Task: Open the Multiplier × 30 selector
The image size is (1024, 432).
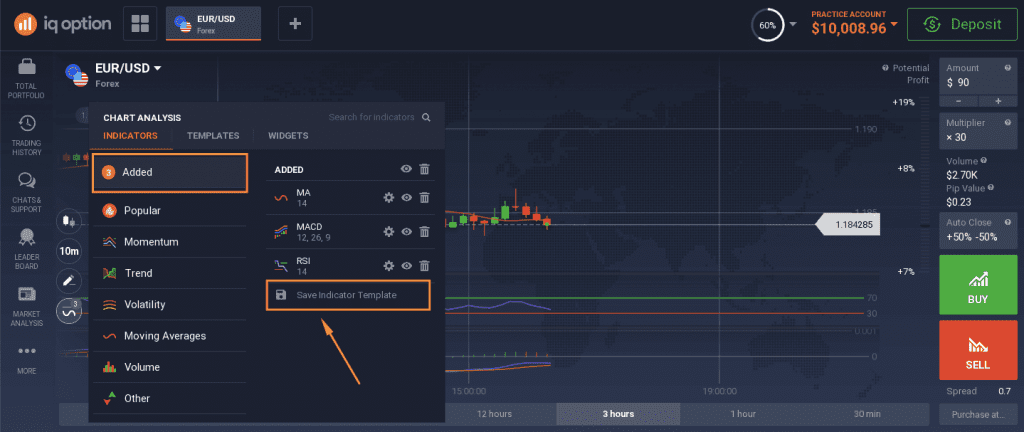Action: (978, 131)
